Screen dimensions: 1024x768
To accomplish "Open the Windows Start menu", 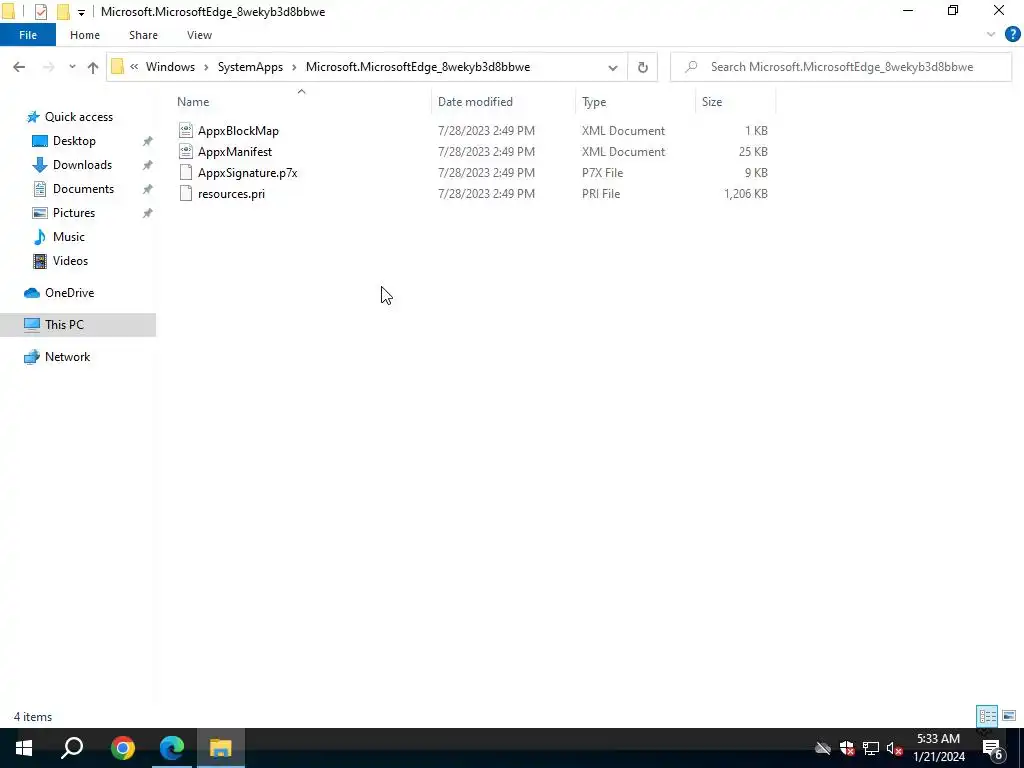I will point(24,748).
